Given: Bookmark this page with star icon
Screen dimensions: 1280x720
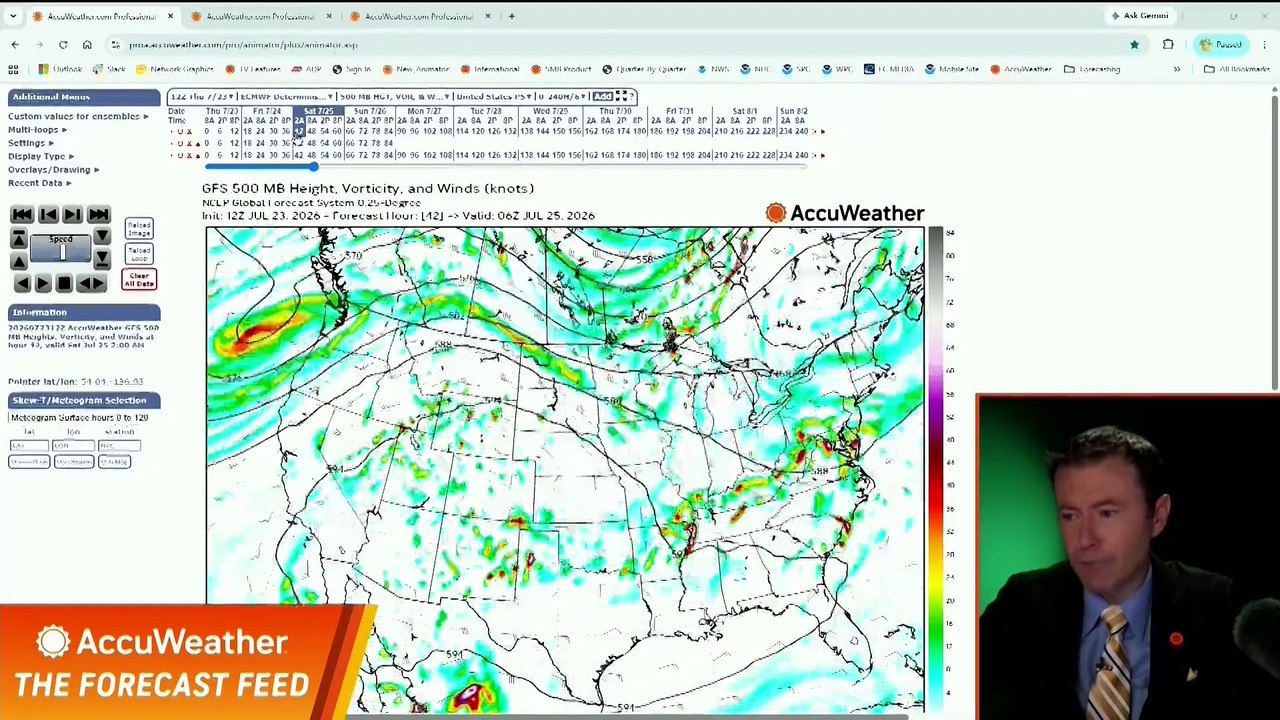Looking at the screenshot, I should [1134, 45].
